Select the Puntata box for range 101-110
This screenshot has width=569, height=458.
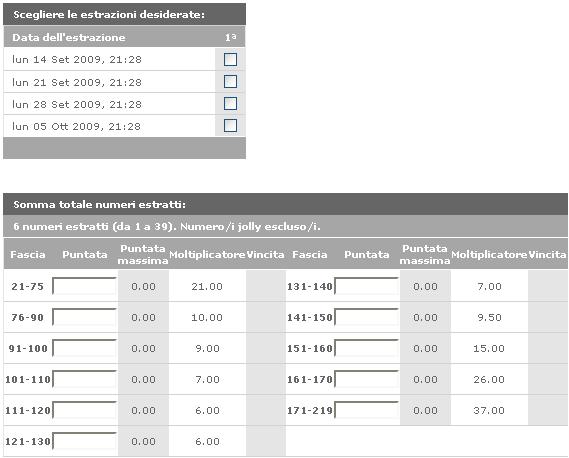coord(85,379)
